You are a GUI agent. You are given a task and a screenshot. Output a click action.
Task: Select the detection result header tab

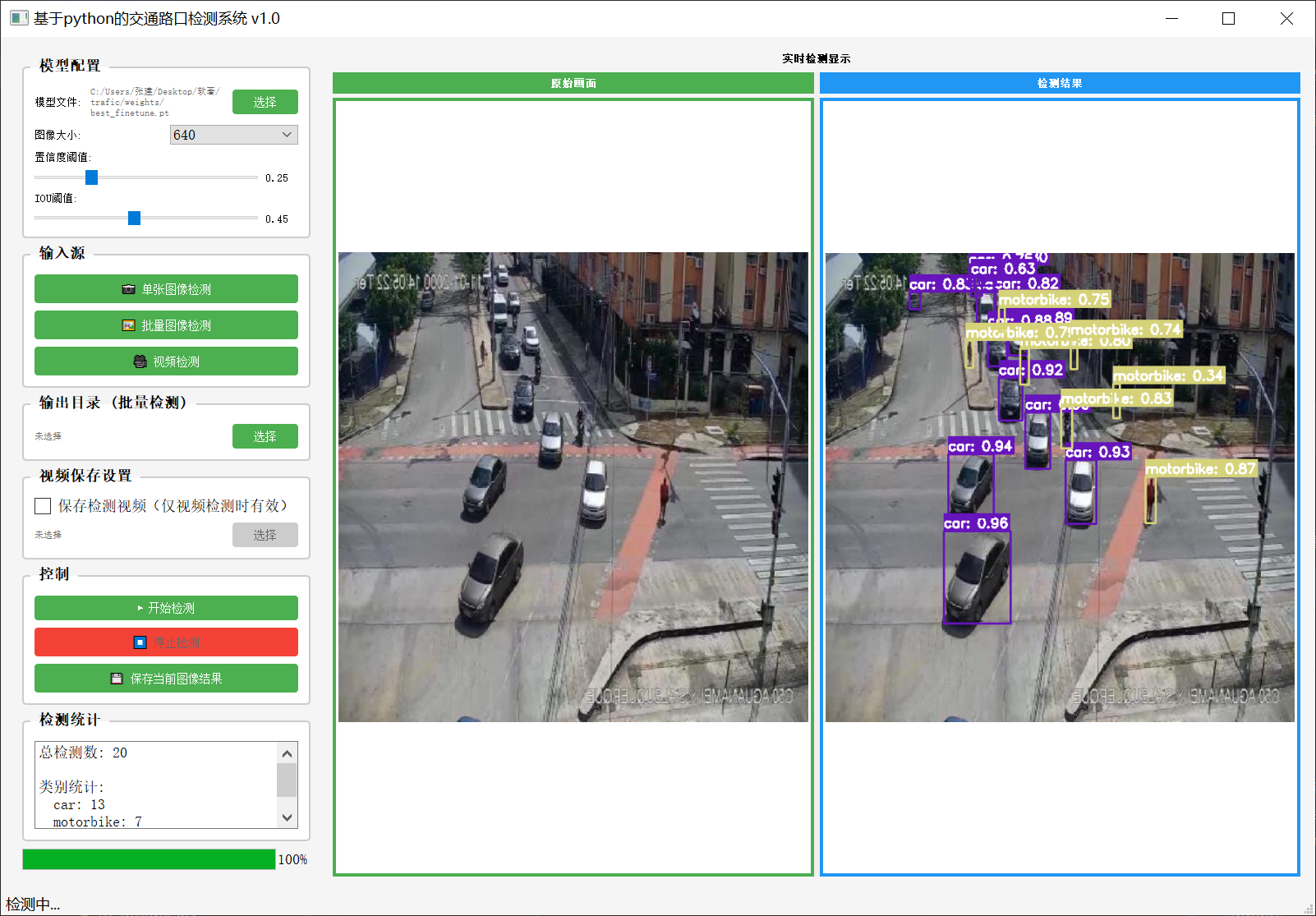click(1059, 83)
